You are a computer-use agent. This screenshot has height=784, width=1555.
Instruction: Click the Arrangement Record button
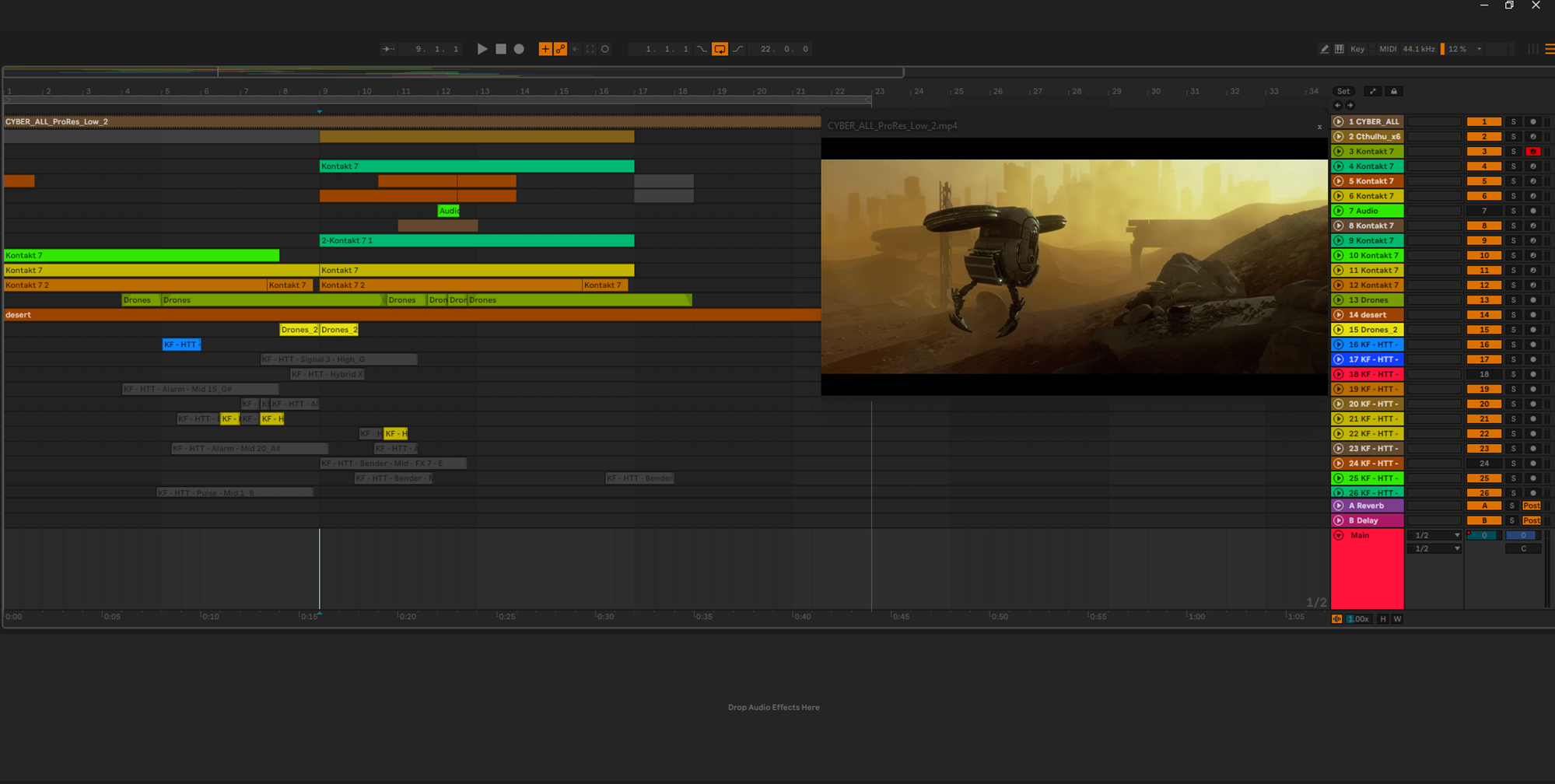pyautogui.click(x=519, y=49)
